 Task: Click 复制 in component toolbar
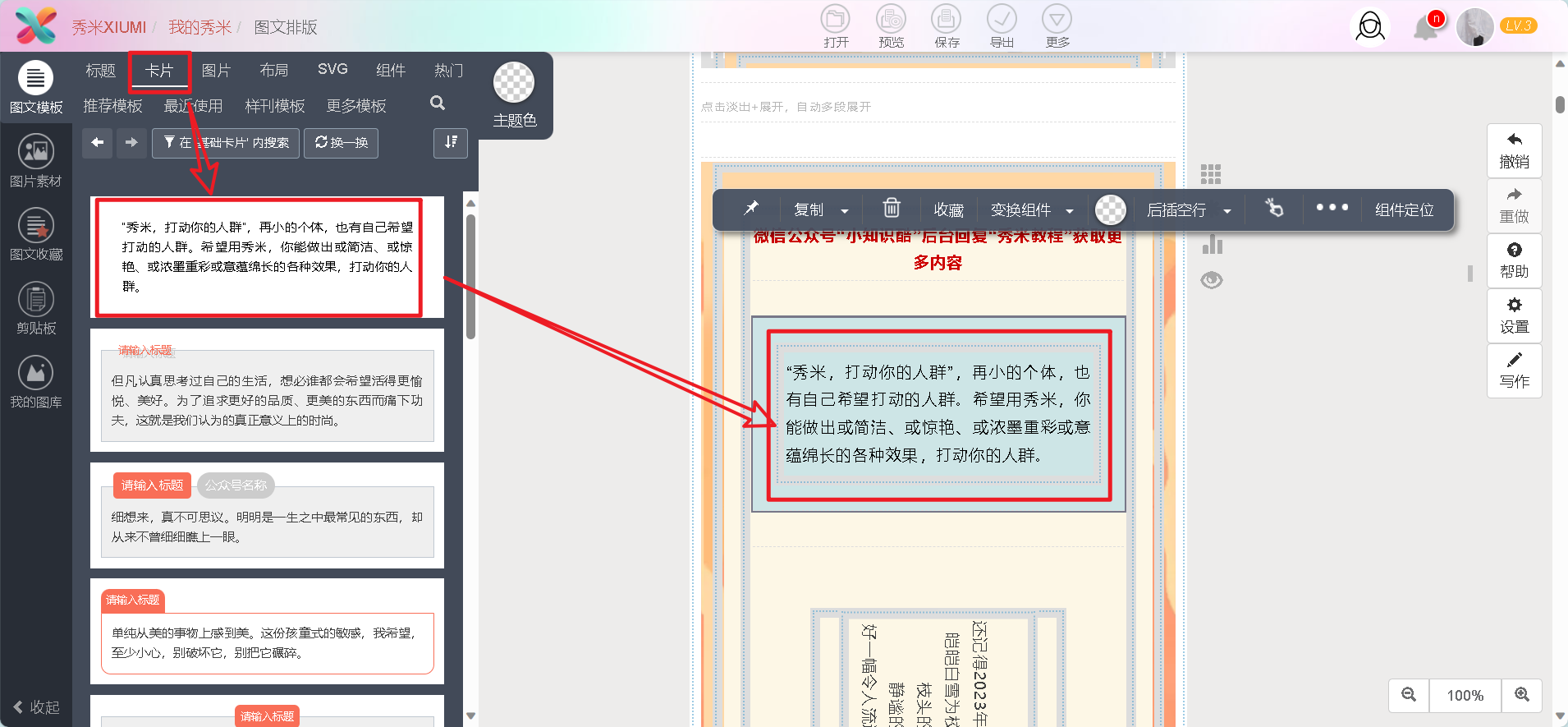pyautogui.click(x=809, y=210)
